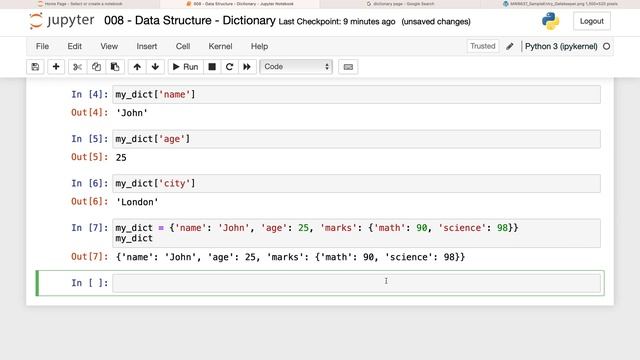
Task: Open the Edit menu
Action: pyautogui.click(x=74, y=47)
